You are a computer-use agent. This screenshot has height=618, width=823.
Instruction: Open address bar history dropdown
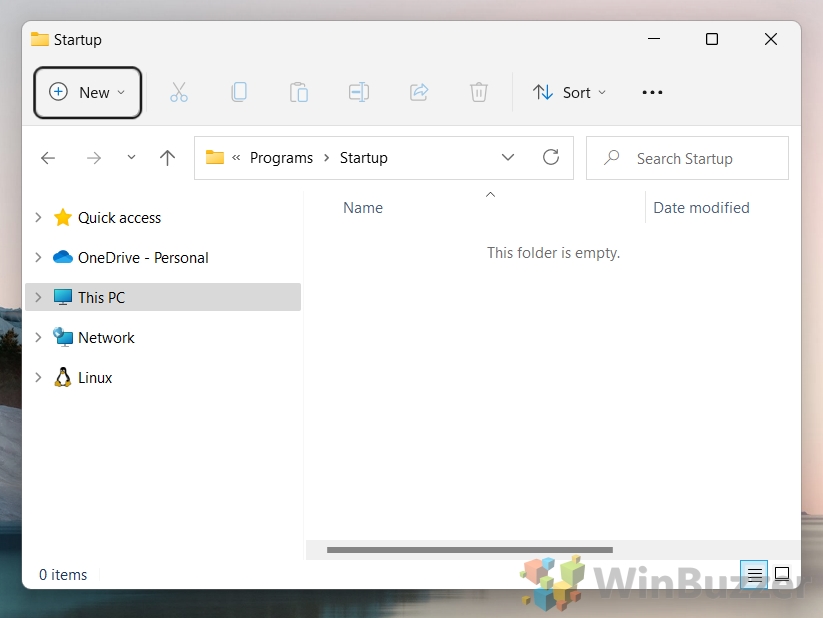(508, 158)
